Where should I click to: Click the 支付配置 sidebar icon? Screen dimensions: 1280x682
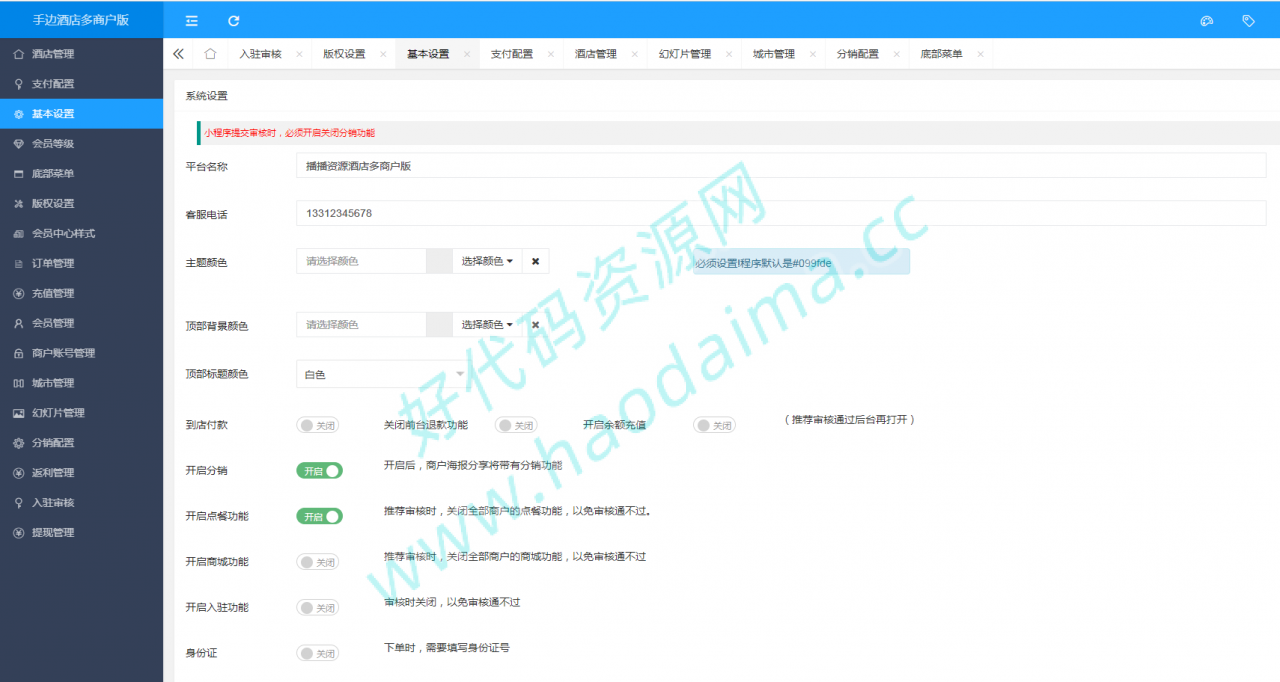click(19, 84)
